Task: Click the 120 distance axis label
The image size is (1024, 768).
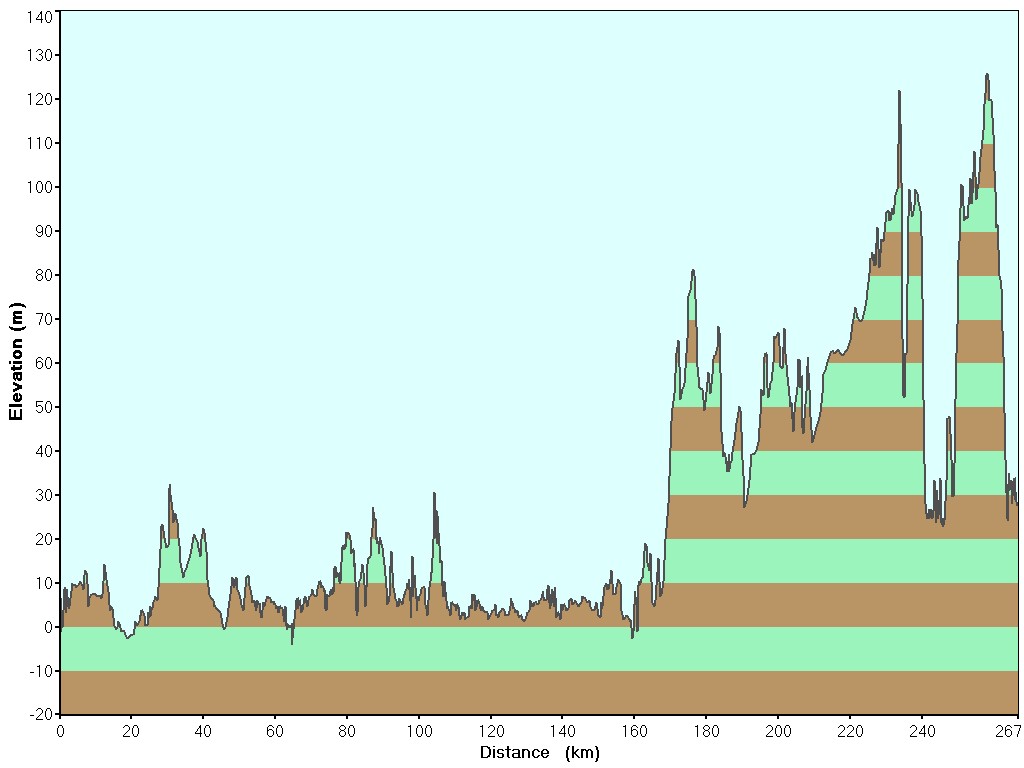Action: click(491, 731)
